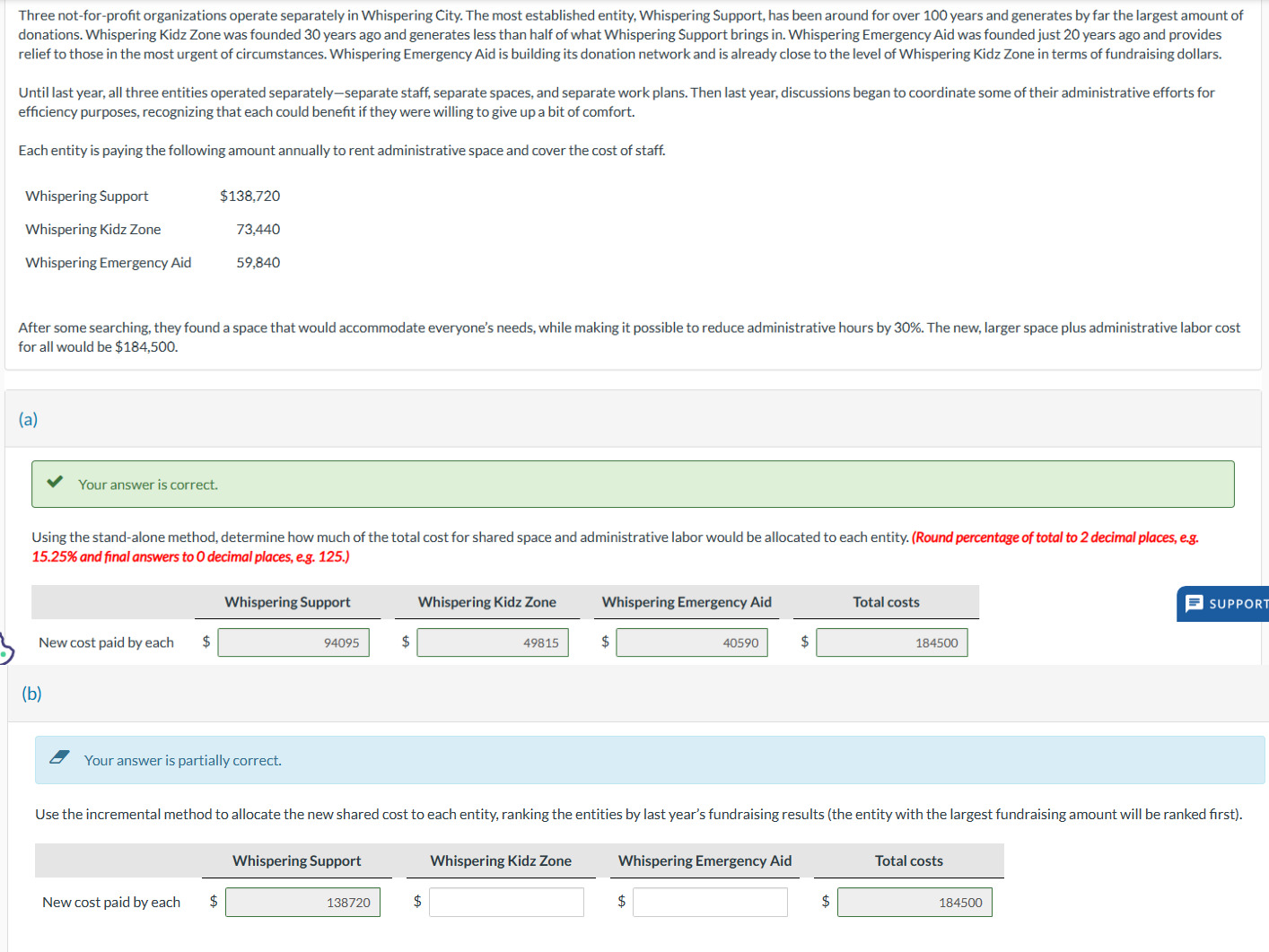Viewport: 1269px width, 952px height.
Task: Click 'Whispering Support' column header in part (b)
Action: [297, 860]
